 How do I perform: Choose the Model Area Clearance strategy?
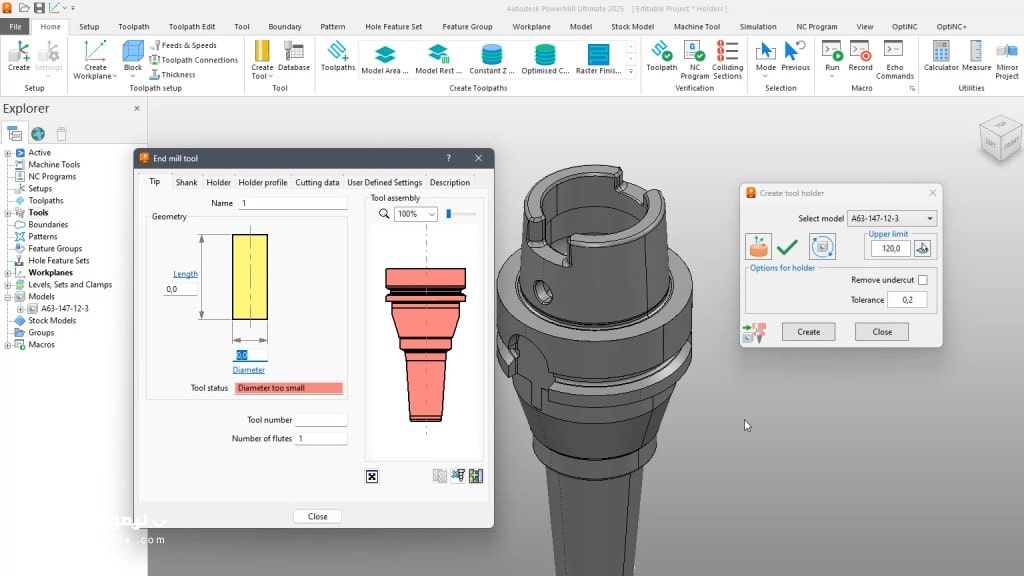pos(385,59)
